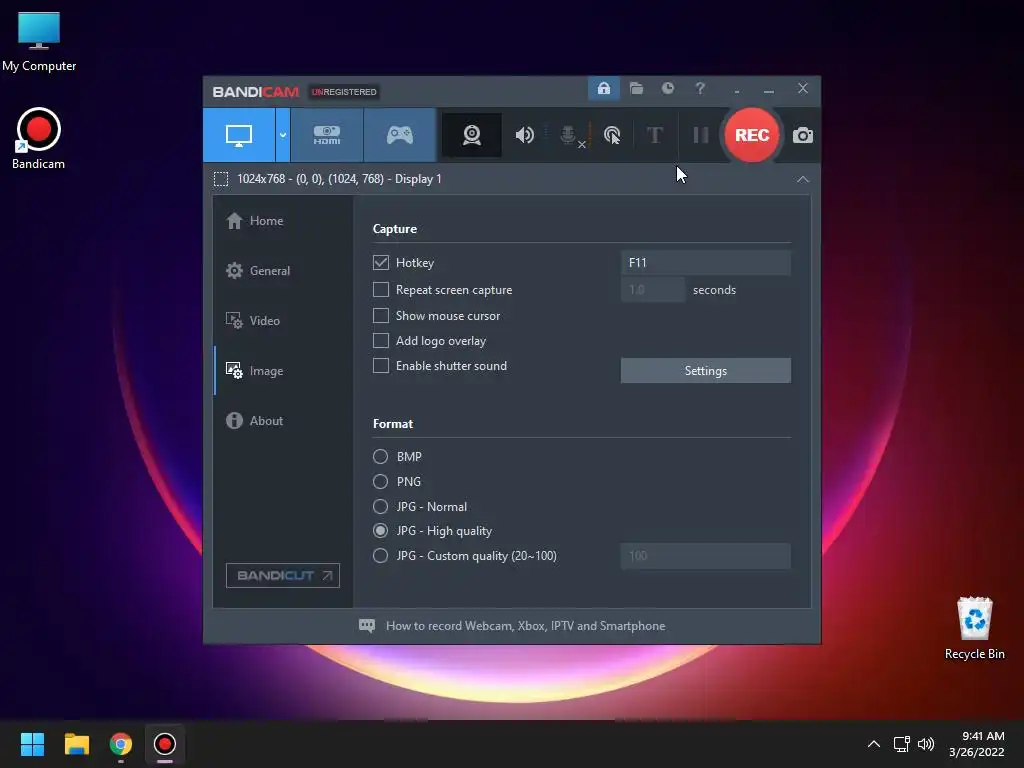1024x768 pixels.
Task: Select My Computer desktop icon
Action: coord(39,40)
